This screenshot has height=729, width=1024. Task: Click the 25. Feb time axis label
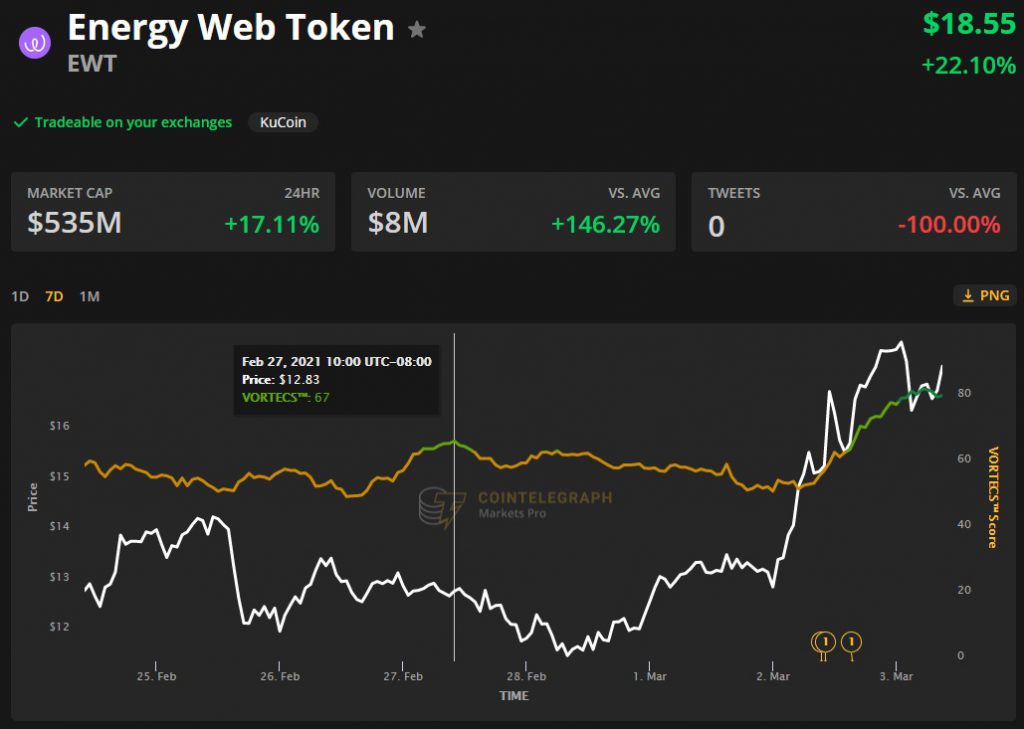click(156, 676)
